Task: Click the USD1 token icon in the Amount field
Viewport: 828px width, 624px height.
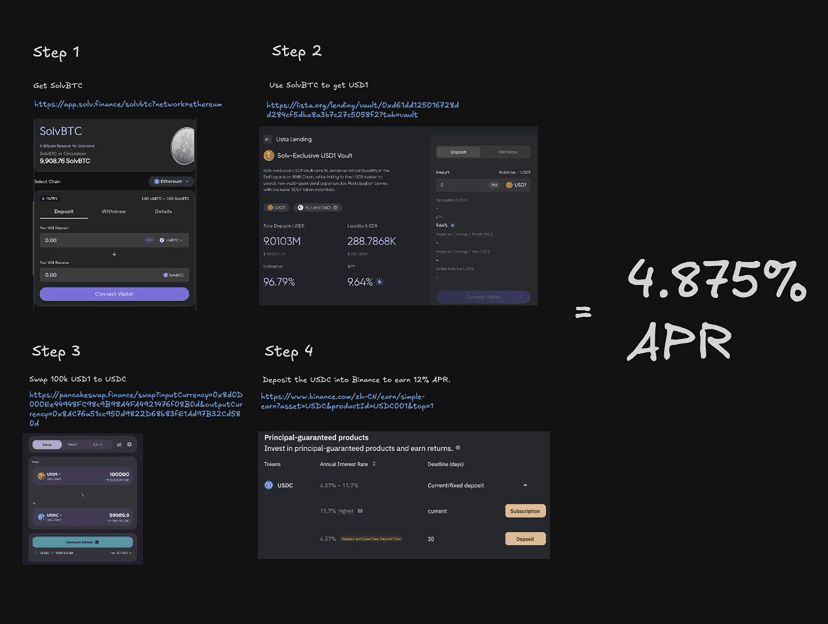Action: pyautogui.click(x=510, y=185)
